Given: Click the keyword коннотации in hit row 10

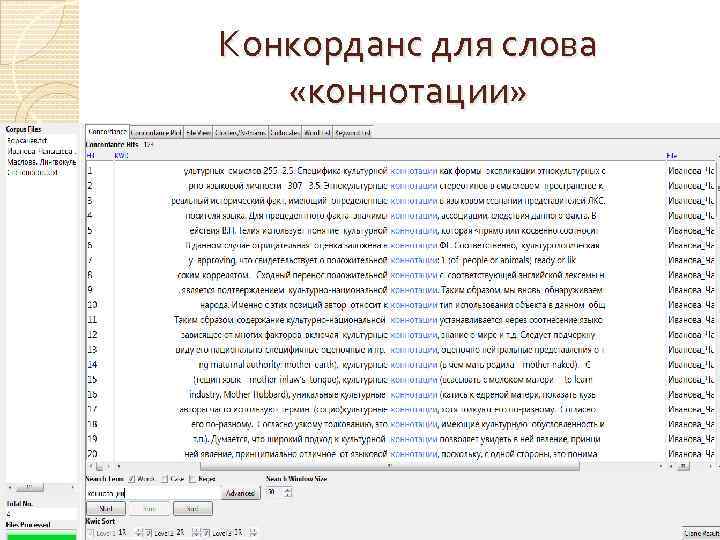Looking at the screenshot, I should [x=413, y=305].
